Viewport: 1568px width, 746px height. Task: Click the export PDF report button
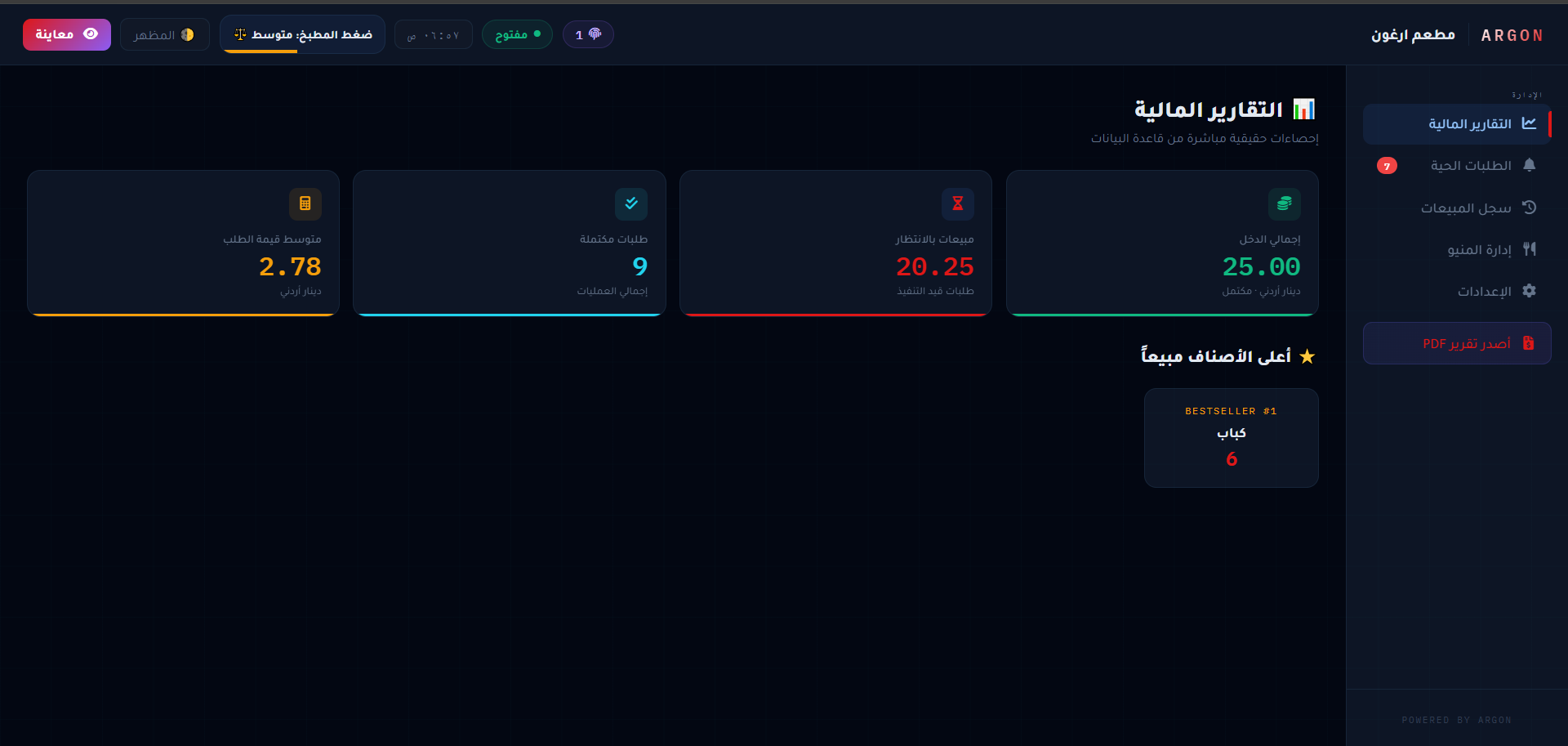pos(1457,343)
